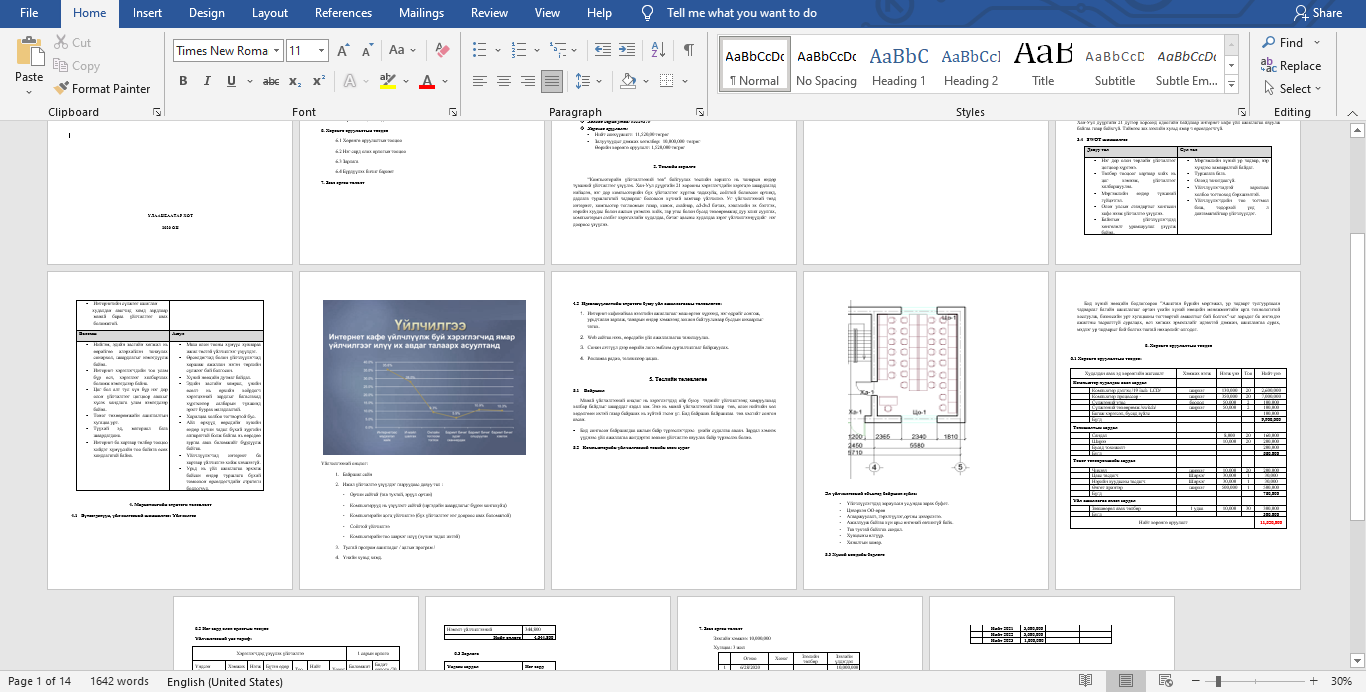Click the Line and Paragraph Spacing icon
1366x692 pixels.
click(583, 81)
